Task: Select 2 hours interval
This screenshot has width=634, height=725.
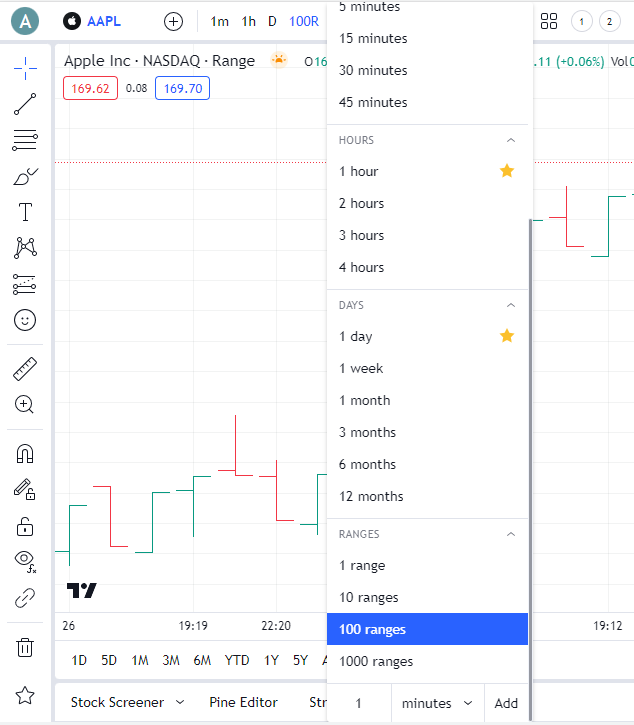Action: [427, 203]
